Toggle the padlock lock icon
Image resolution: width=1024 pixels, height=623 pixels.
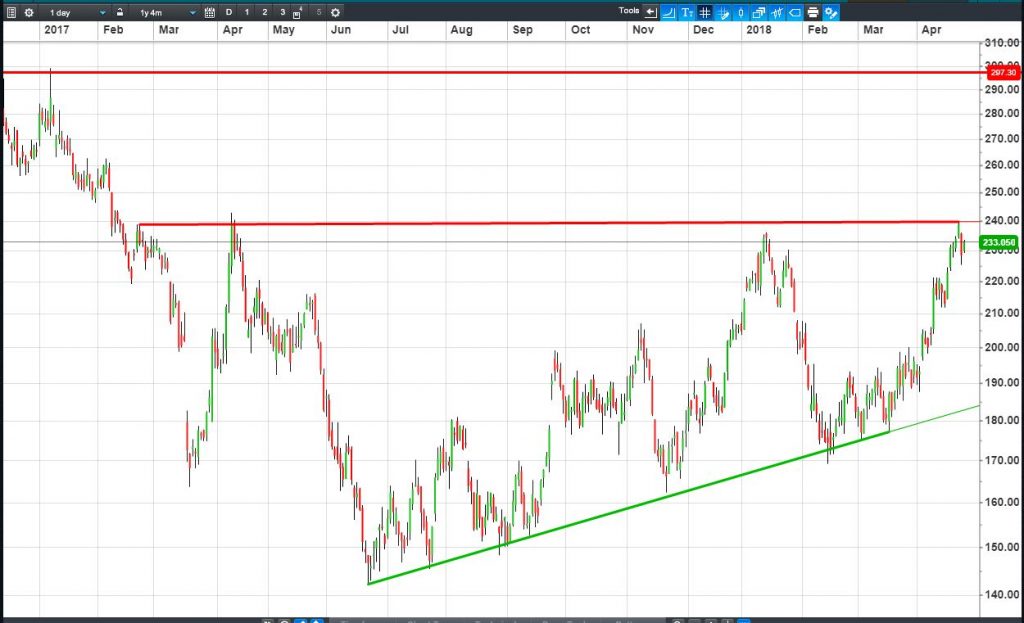(120, 12)
